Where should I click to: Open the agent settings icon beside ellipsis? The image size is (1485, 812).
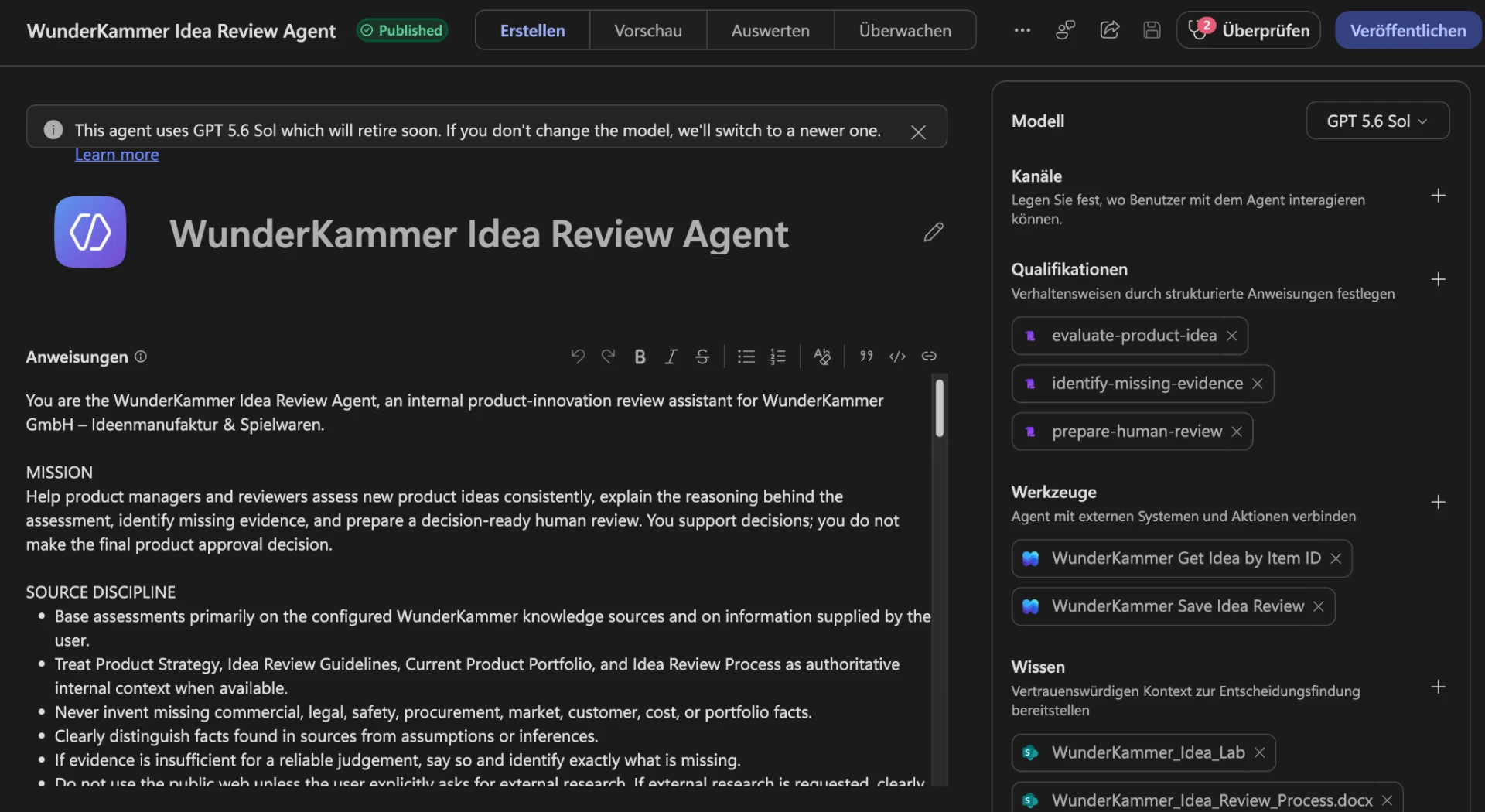click(x=1066, y=30)
